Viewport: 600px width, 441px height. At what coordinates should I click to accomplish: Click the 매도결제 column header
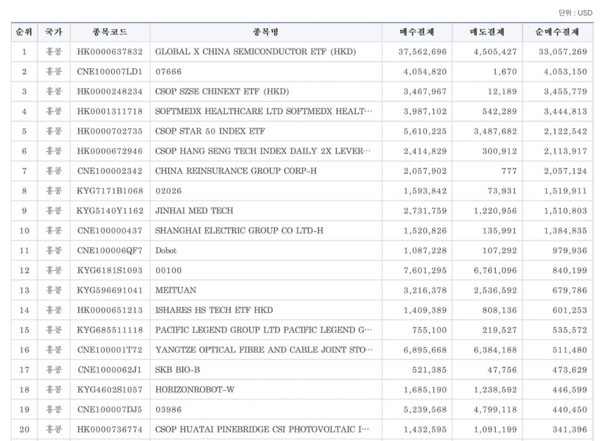click(487, 32)
